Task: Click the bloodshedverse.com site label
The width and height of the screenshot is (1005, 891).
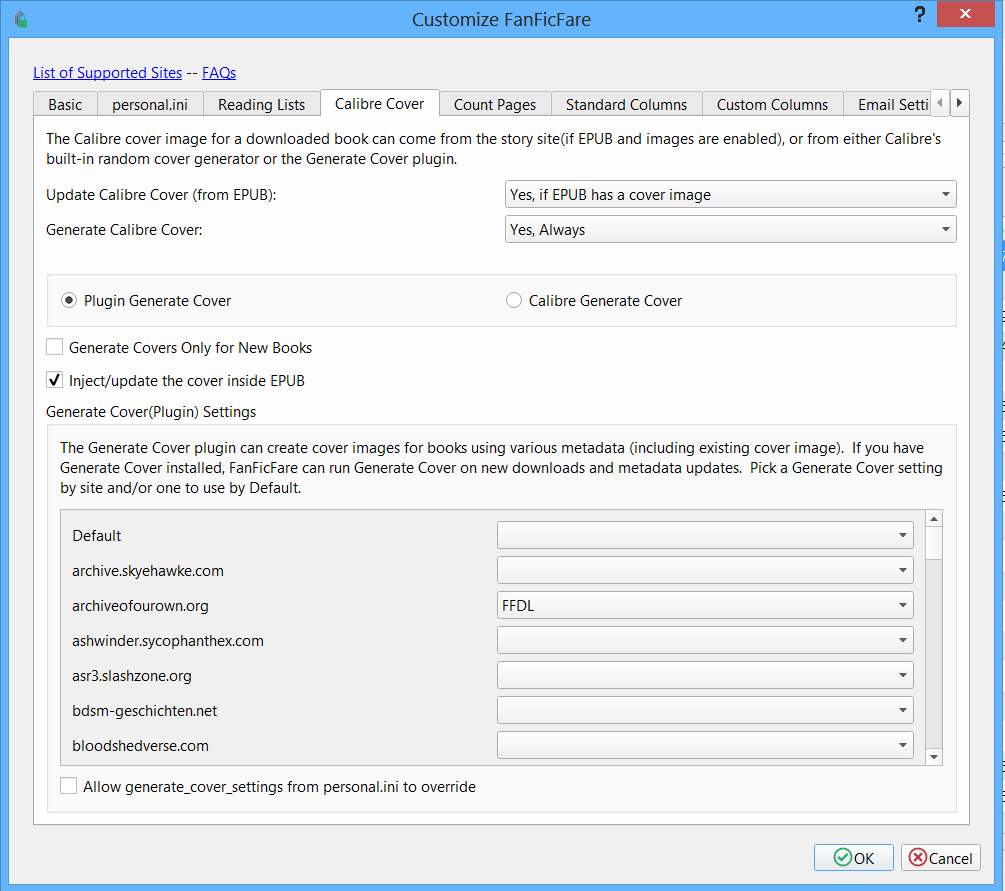Action: coord(140,745)
